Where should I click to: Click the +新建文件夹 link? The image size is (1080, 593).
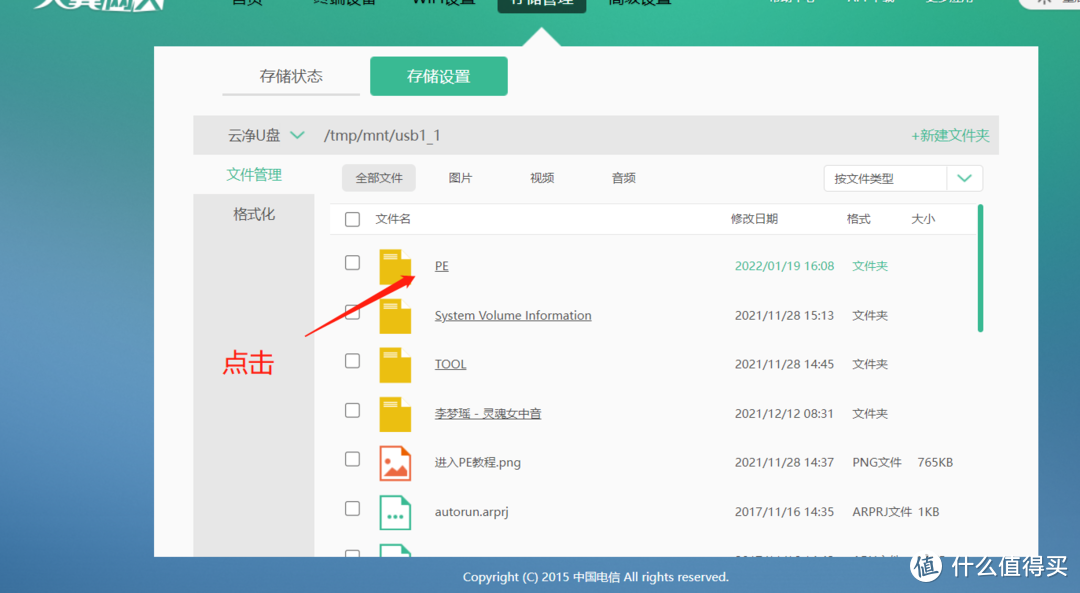tap(949, 133)
